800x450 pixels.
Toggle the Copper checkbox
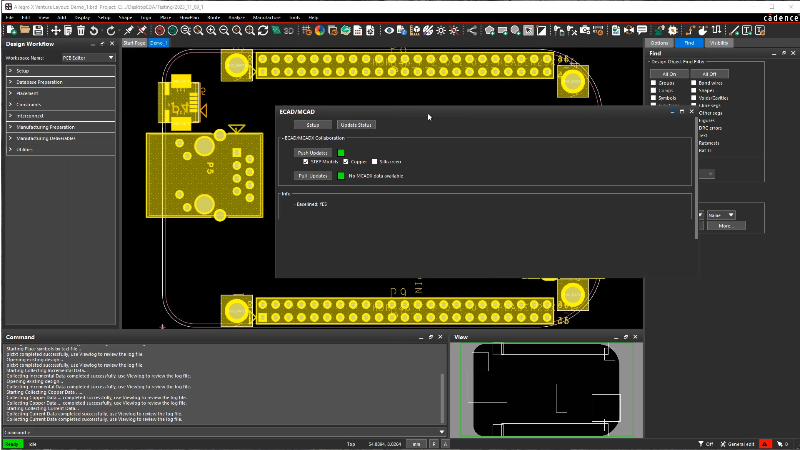click(x=346, y=161)
